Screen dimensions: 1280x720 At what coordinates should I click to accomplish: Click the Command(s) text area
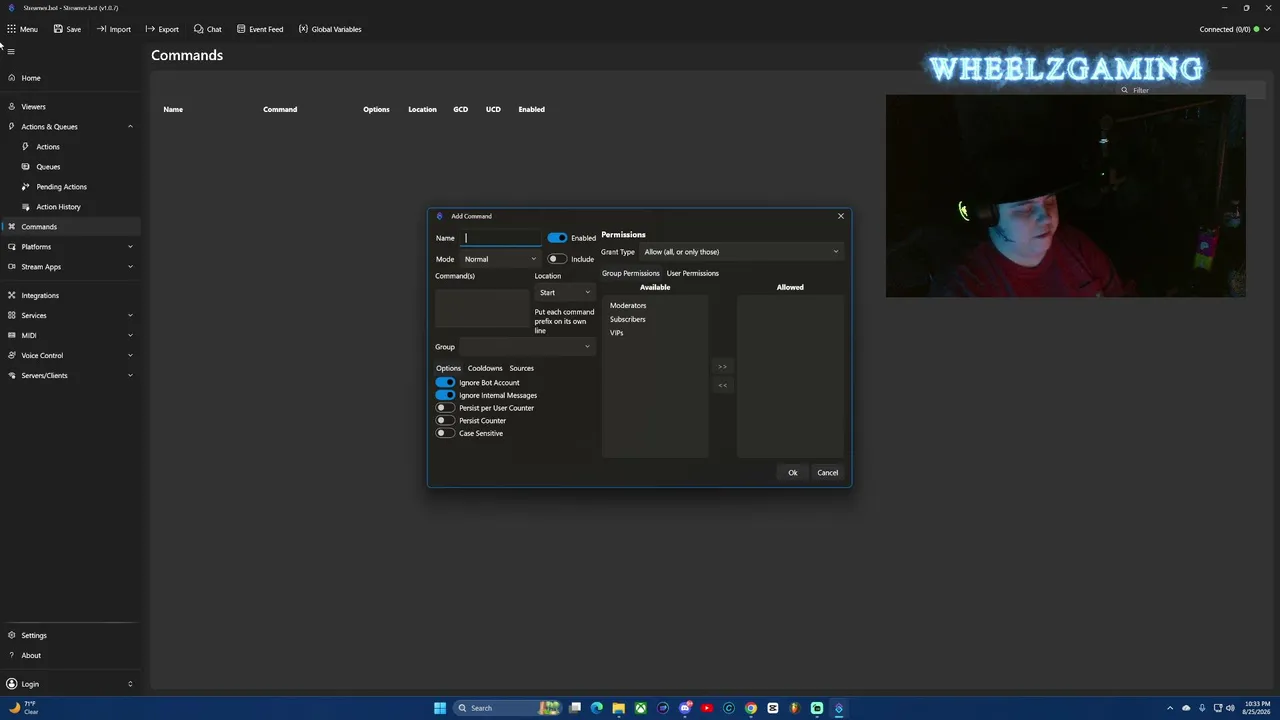point(482,308)
